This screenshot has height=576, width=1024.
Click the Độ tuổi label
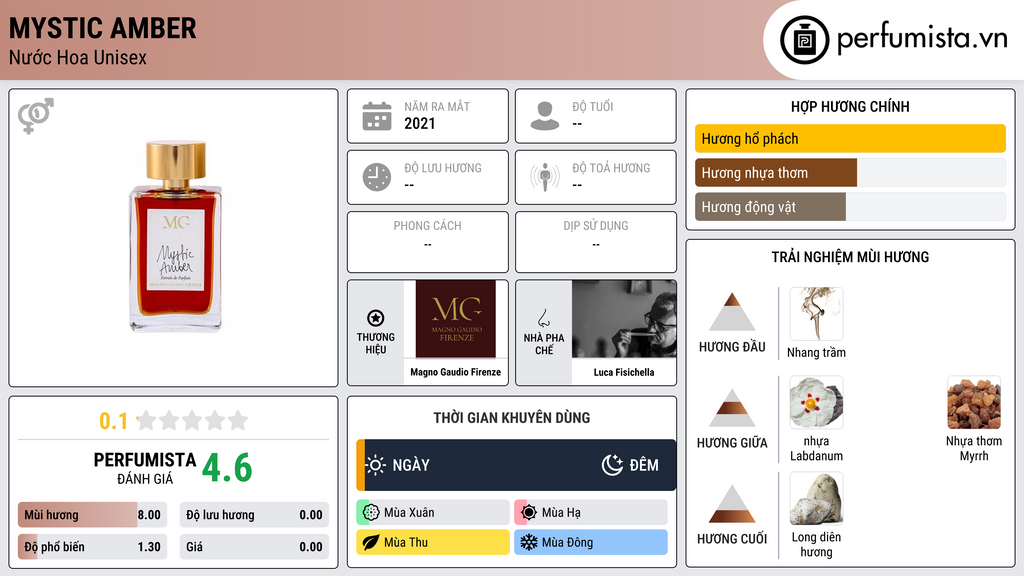tap(593, 106)
